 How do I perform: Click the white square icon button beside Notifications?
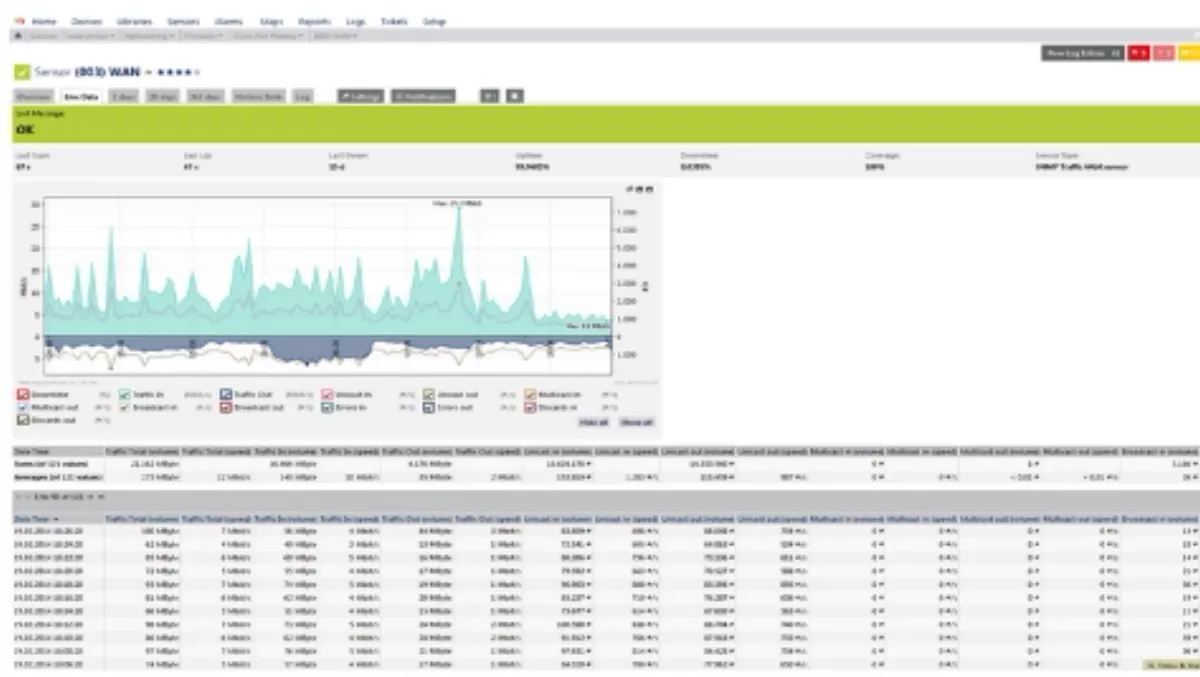514,96
